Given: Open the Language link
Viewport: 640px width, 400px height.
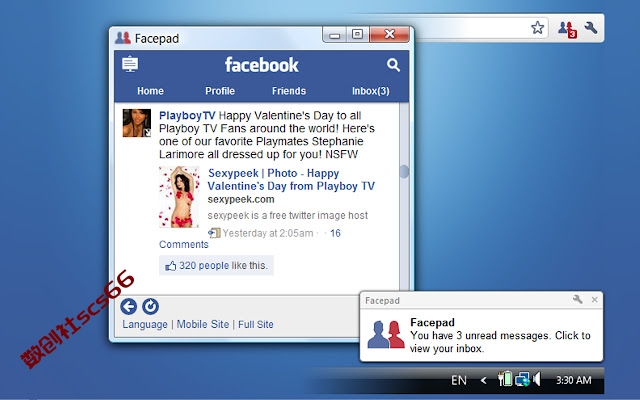Looking at the screenshot, I should 145,324.
